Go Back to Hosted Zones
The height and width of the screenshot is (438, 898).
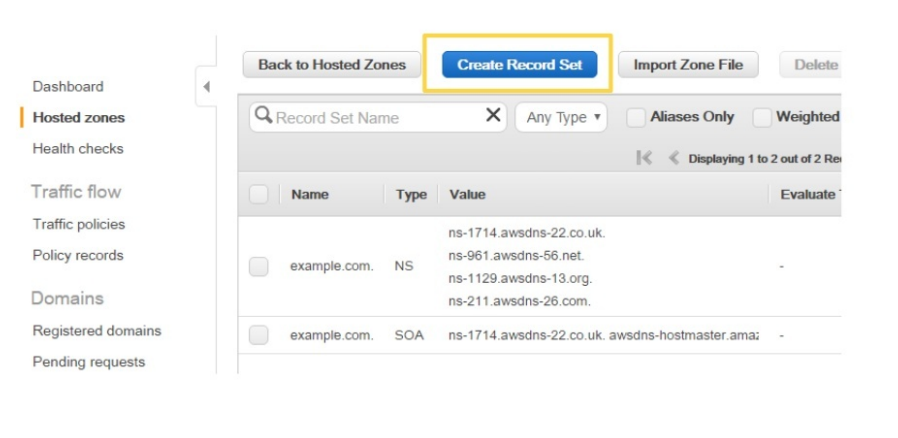(x=332, y=65)
